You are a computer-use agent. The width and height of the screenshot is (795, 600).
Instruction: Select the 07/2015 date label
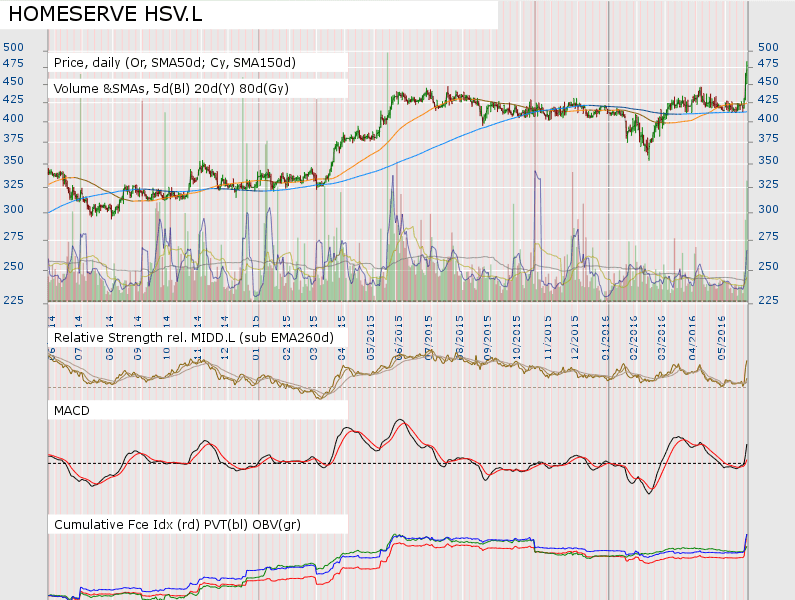(x=428, y=338)
